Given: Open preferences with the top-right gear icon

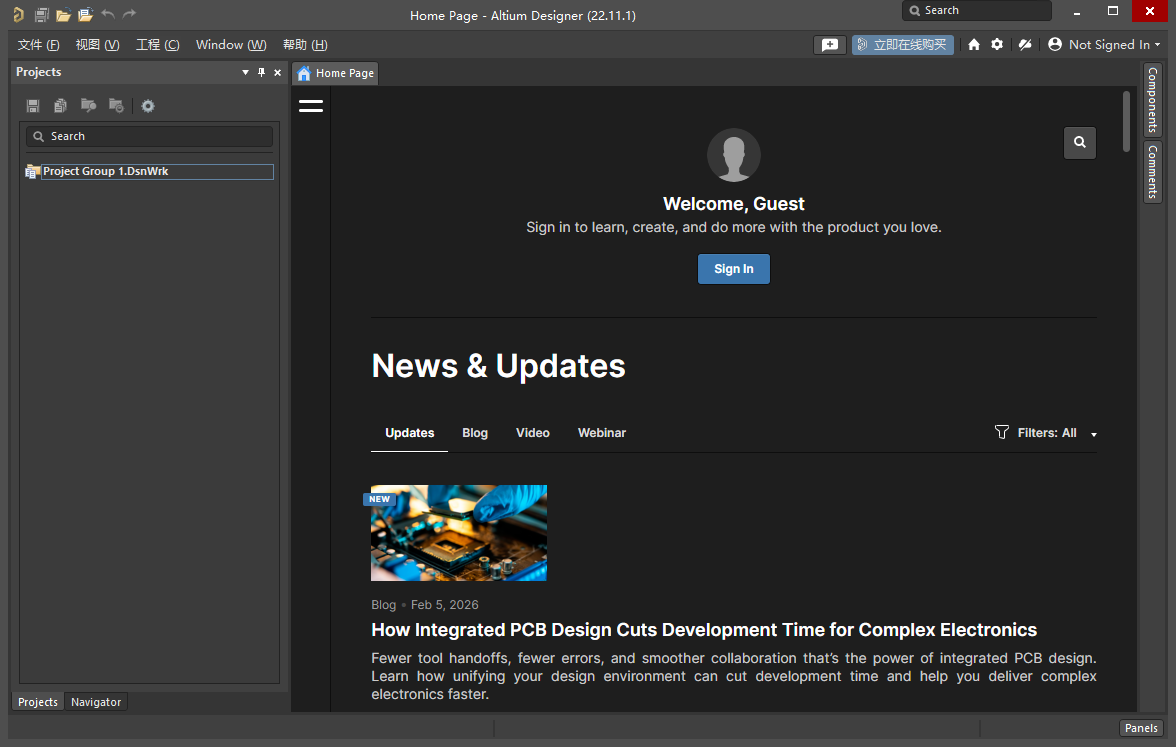Looking at the screenshot, I should tap(997, 45).
